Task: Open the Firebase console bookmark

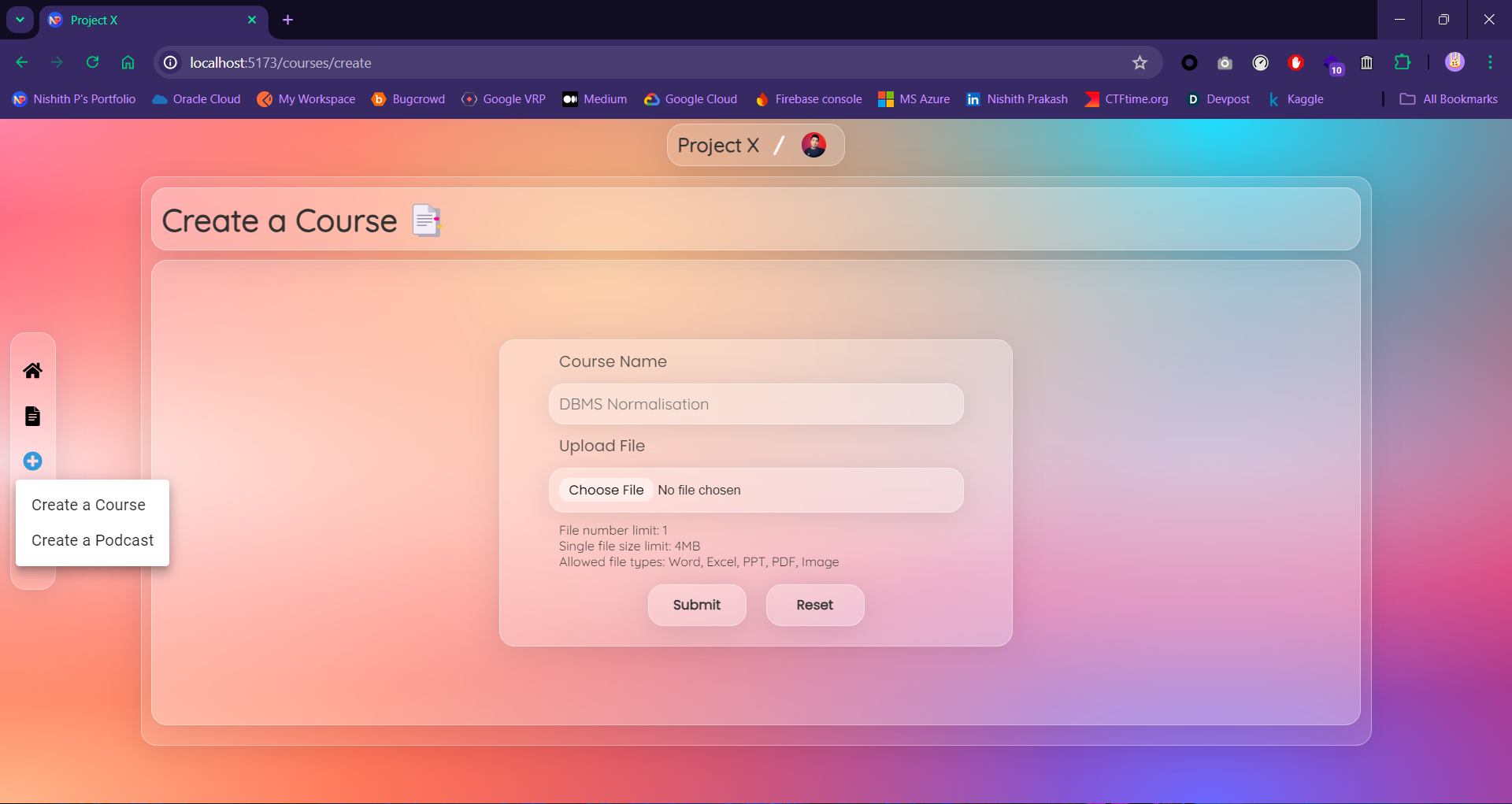Action: click(x=808, y=99)
